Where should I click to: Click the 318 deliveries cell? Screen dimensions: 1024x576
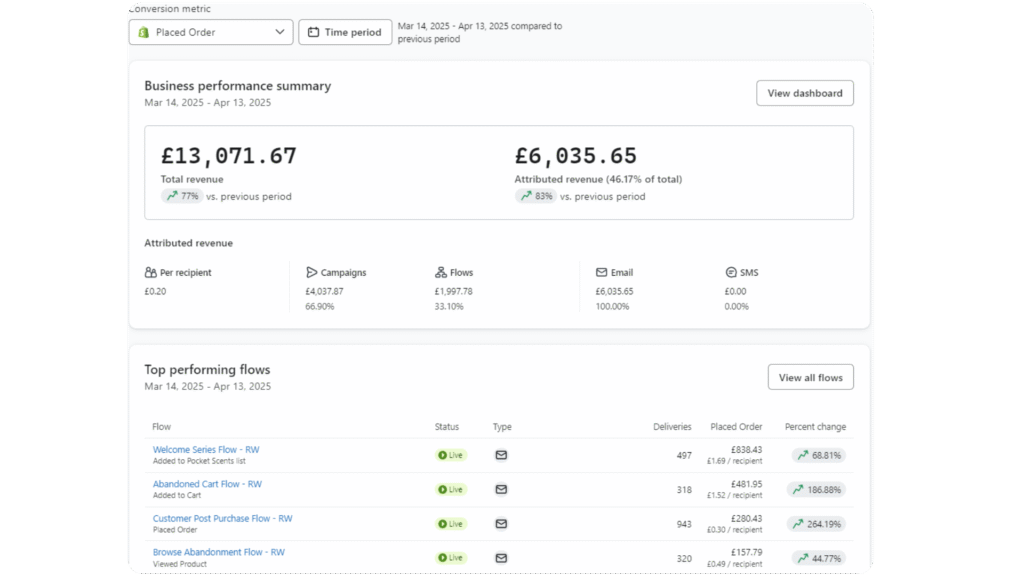[684, 490]
